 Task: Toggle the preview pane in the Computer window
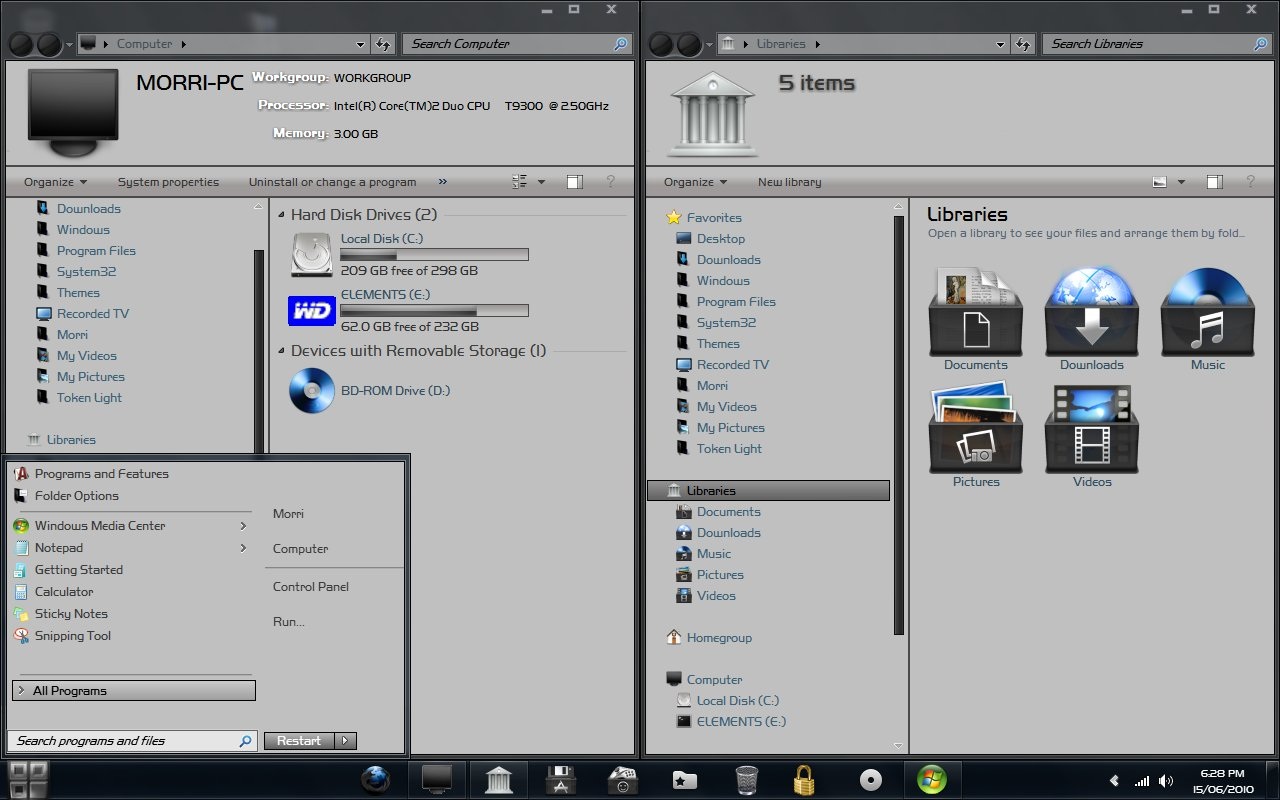coord(574,181)
